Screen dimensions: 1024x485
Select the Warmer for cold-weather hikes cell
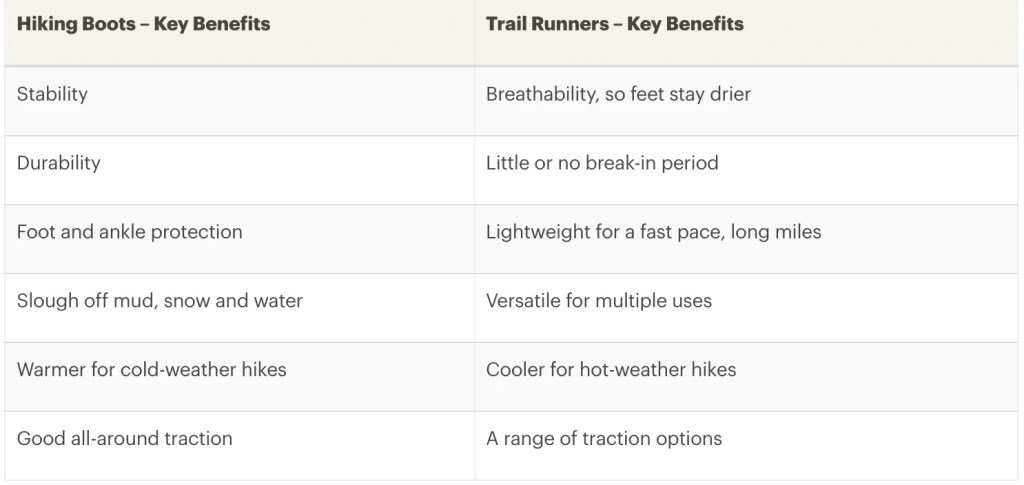click(151, 370)
